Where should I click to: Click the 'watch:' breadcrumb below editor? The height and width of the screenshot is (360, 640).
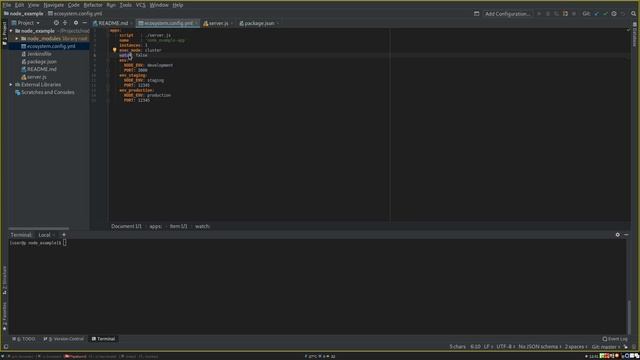tap(202, 226)
